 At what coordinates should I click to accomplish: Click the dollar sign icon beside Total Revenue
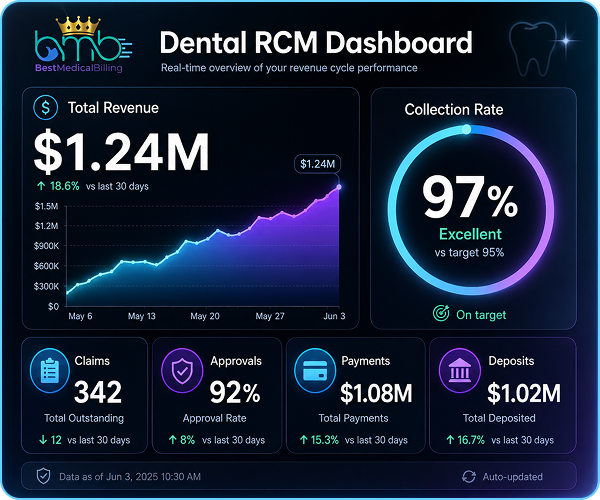[x=46, y=107]
